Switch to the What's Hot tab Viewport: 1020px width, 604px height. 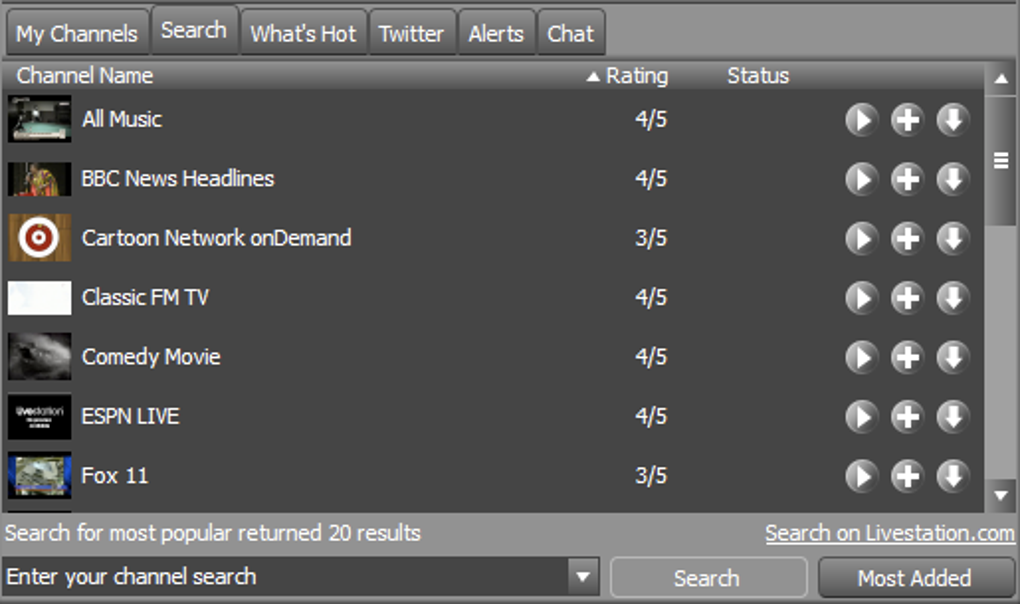click(303, 33)
